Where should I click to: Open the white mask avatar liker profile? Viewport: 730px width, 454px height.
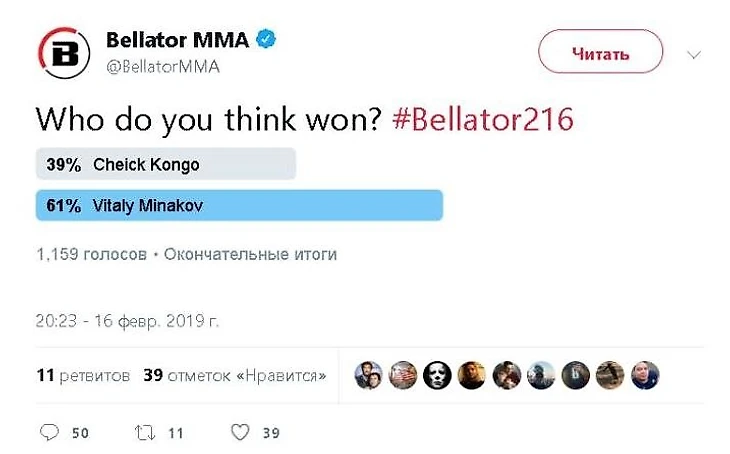(x=437, y=375)
